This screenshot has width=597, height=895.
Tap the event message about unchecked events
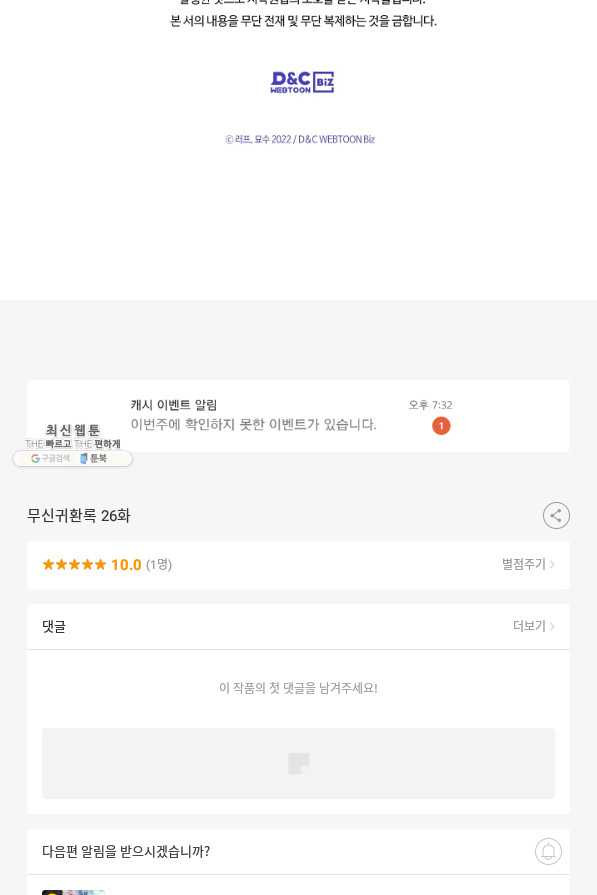pos(253,425)
